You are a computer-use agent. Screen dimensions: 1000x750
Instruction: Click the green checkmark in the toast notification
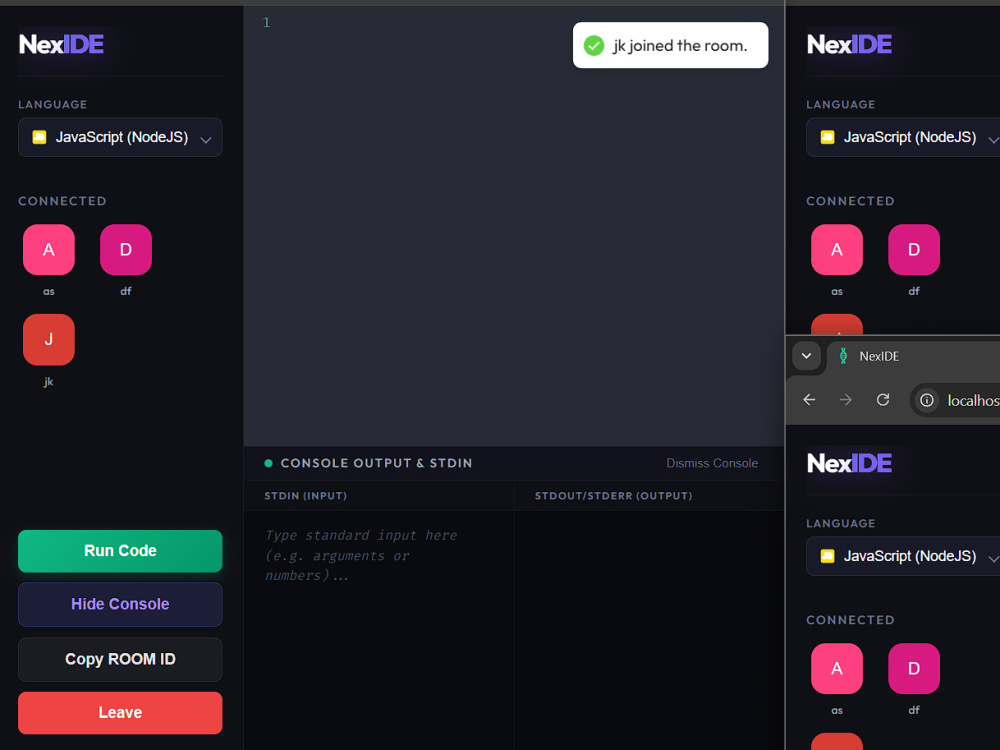tap(594, 45)
